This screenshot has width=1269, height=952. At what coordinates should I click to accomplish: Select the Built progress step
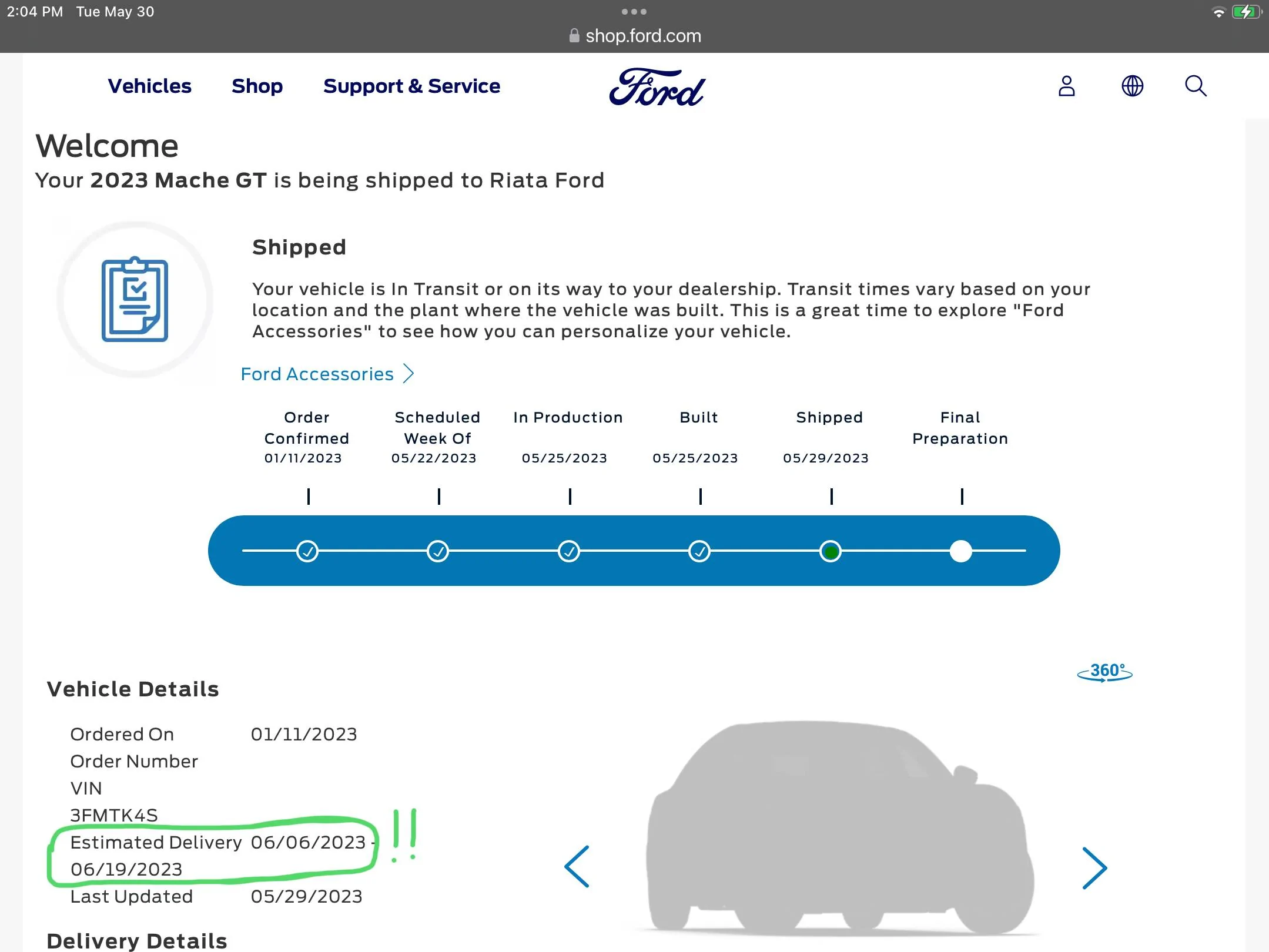coord(699,551)
